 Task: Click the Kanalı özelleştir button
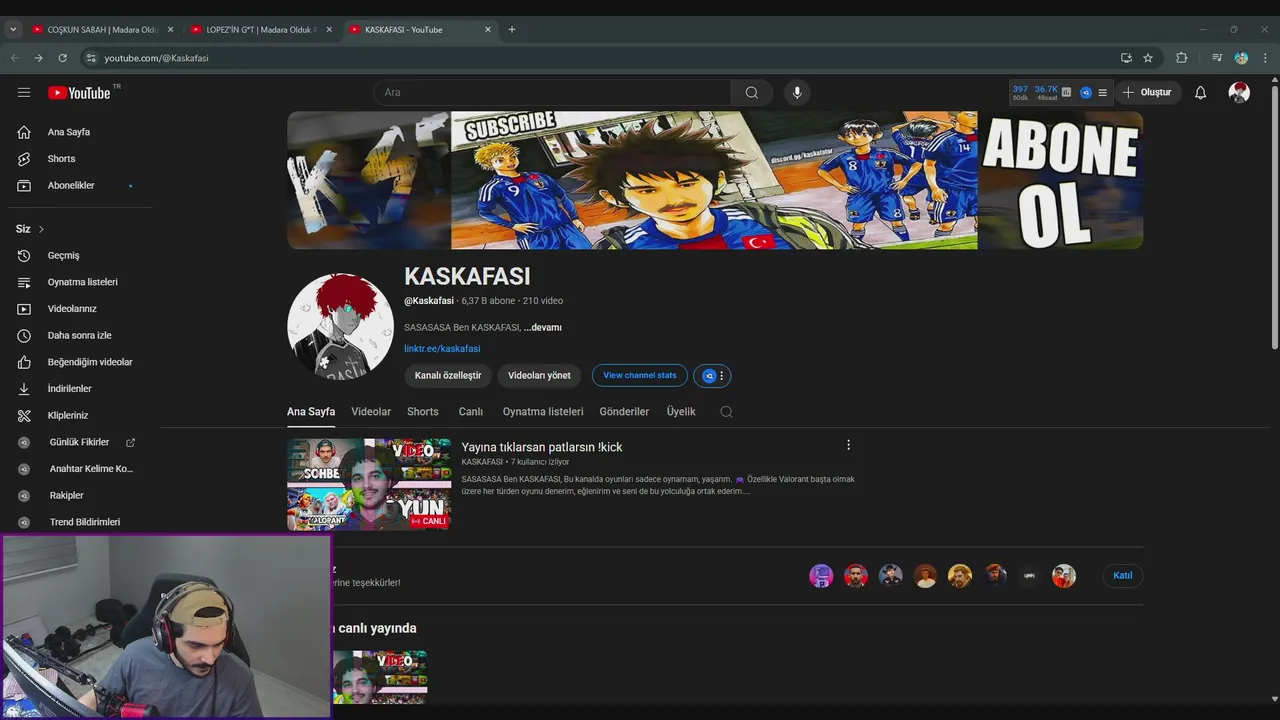[448, 375]
